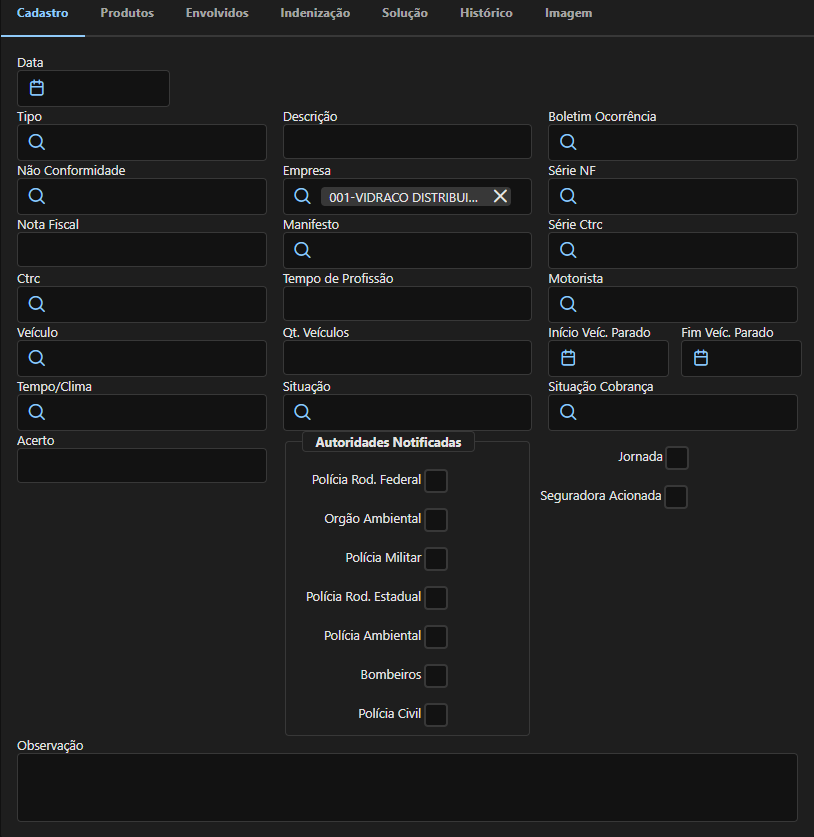Focus the Observação text area
Image resolution: width=814 pixels, height=837 pixels.
coord(407,787)
